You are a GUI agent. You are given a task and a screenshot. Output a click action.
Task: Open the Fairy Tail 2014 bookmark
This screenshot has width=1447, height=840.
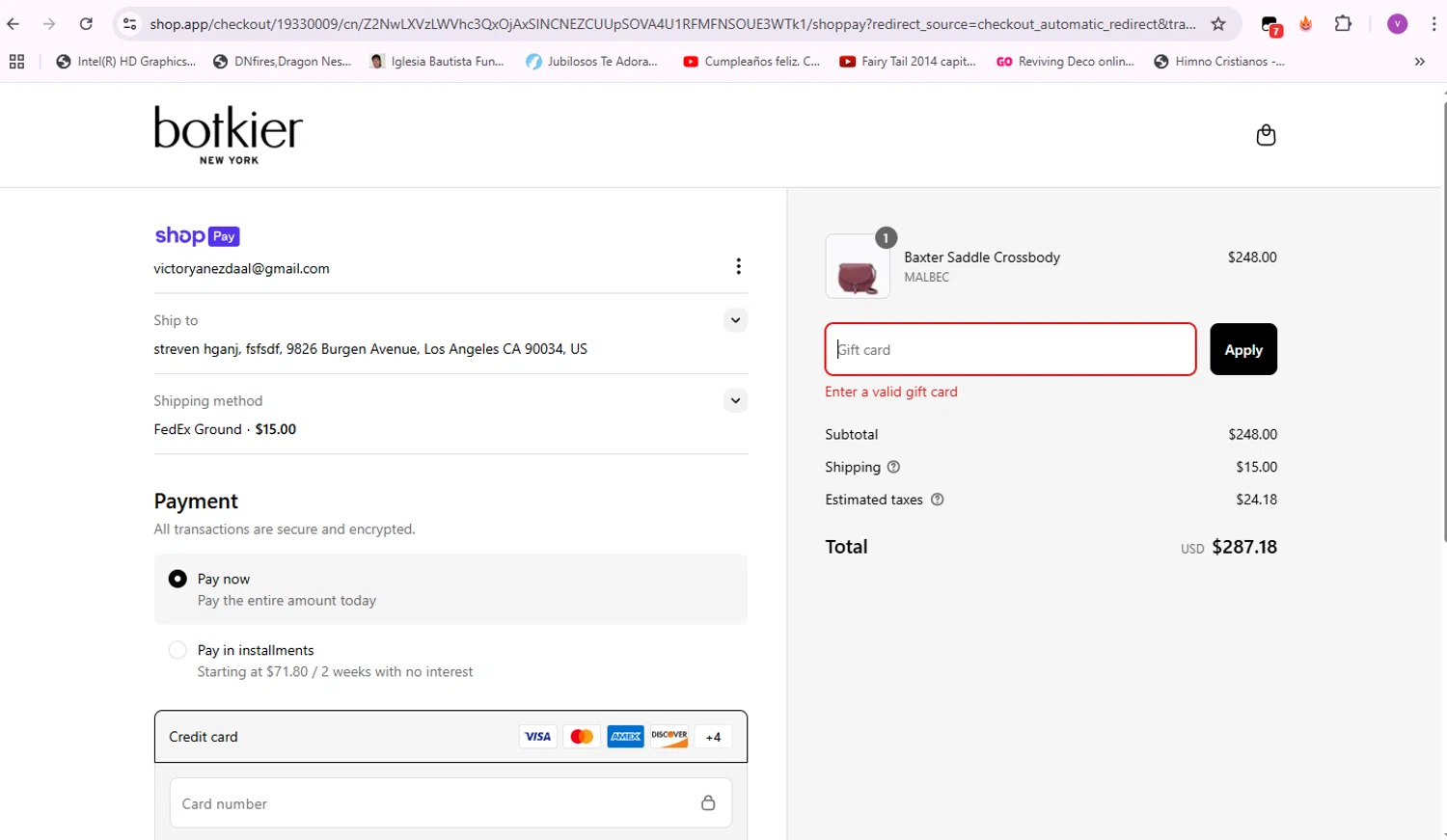pyautogui.click(x=908, y=62)
